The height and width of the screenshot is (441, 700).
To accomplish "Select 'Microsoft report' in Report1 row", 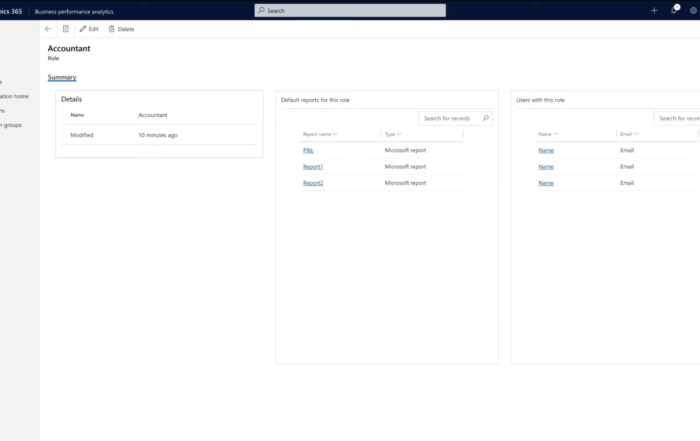I will pyautogui.click(x=405, y=166).
